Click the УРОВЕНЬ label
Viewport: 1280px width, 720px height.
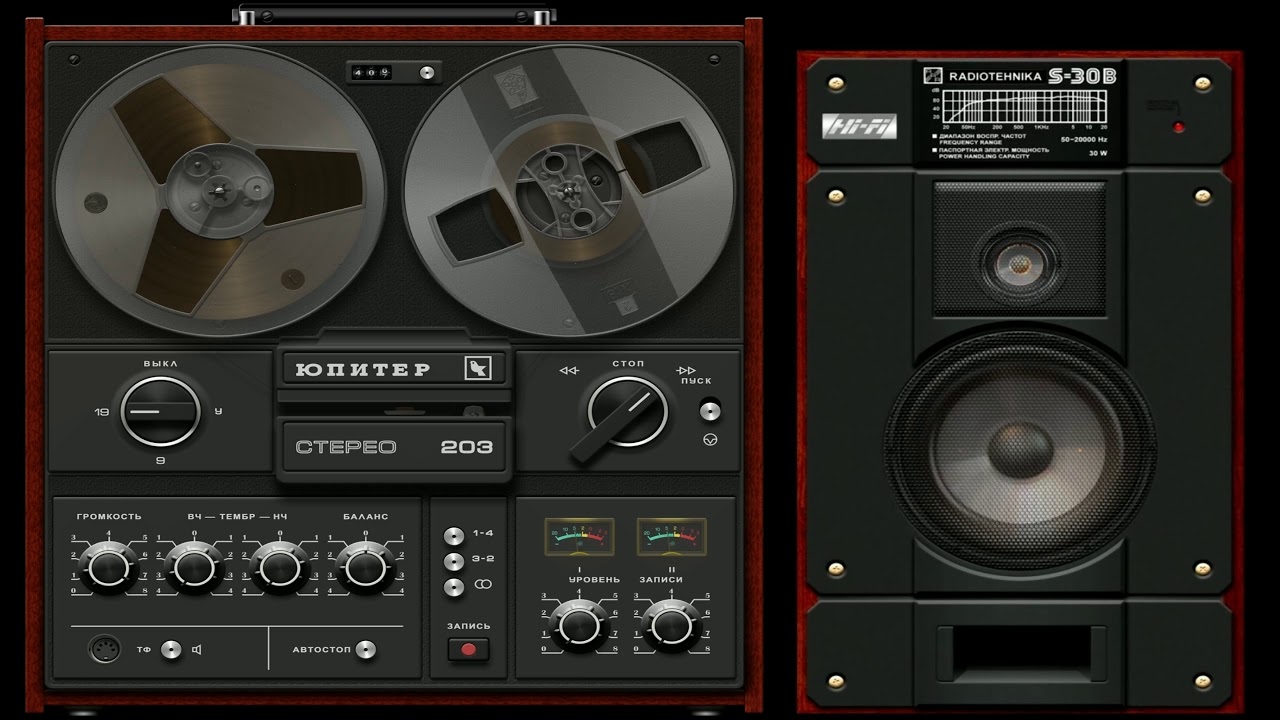[594, 580]
